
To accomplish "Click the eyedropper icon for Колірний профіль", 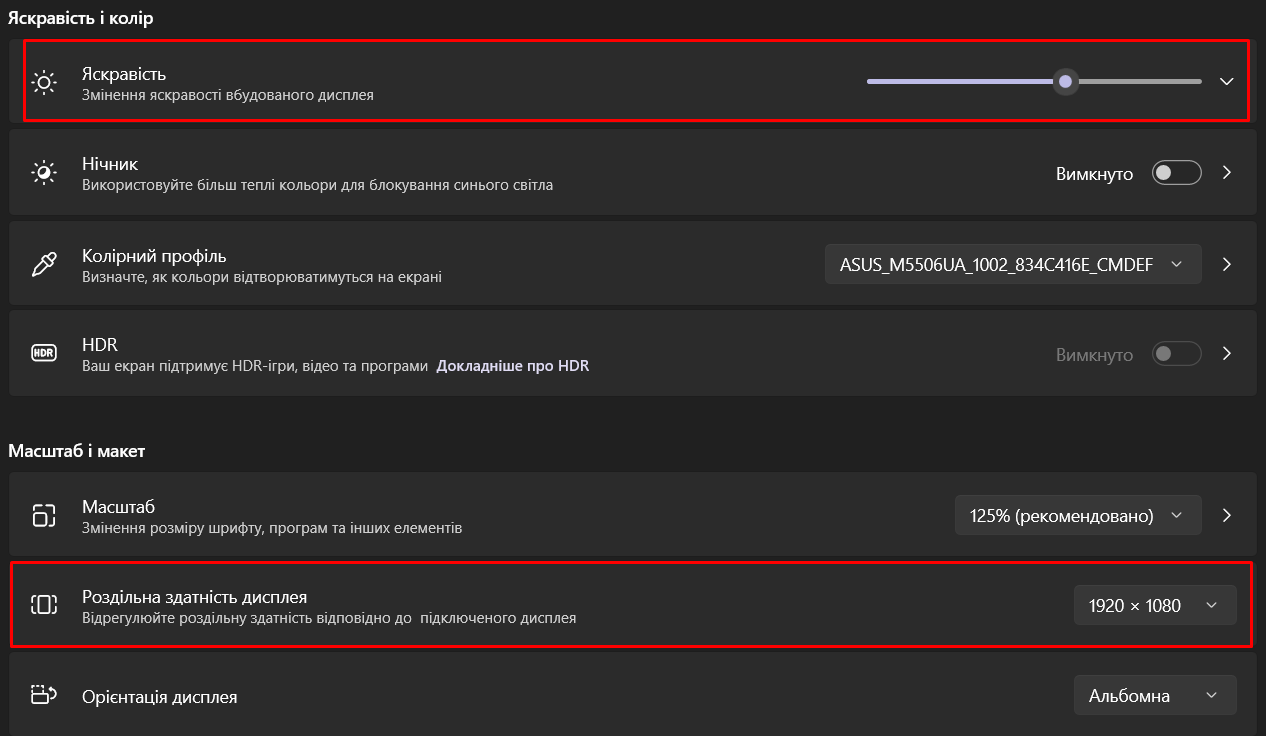I will (44, 264).
